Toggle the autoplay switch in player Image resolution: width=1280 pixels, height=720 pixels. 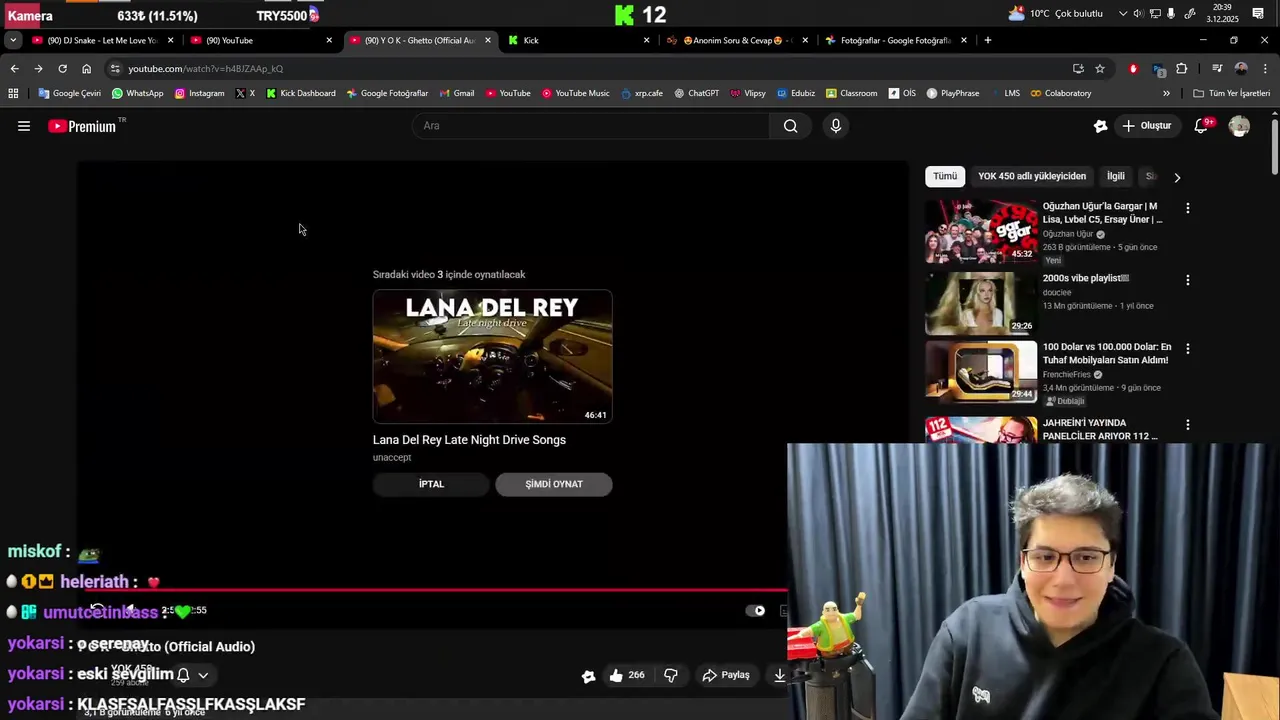tap(755, 611)
